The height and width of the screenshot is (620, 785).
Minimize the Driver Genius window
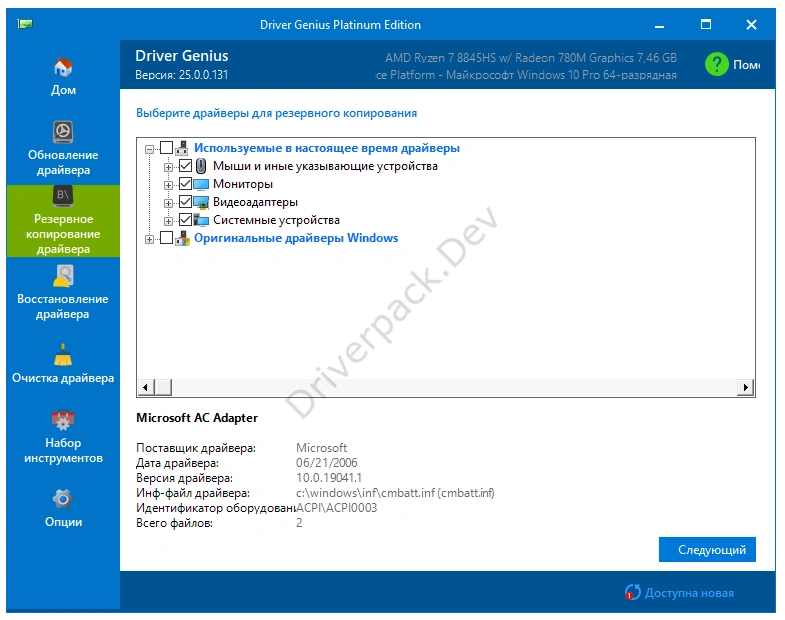pyautogui.click(x=659, y=25)
